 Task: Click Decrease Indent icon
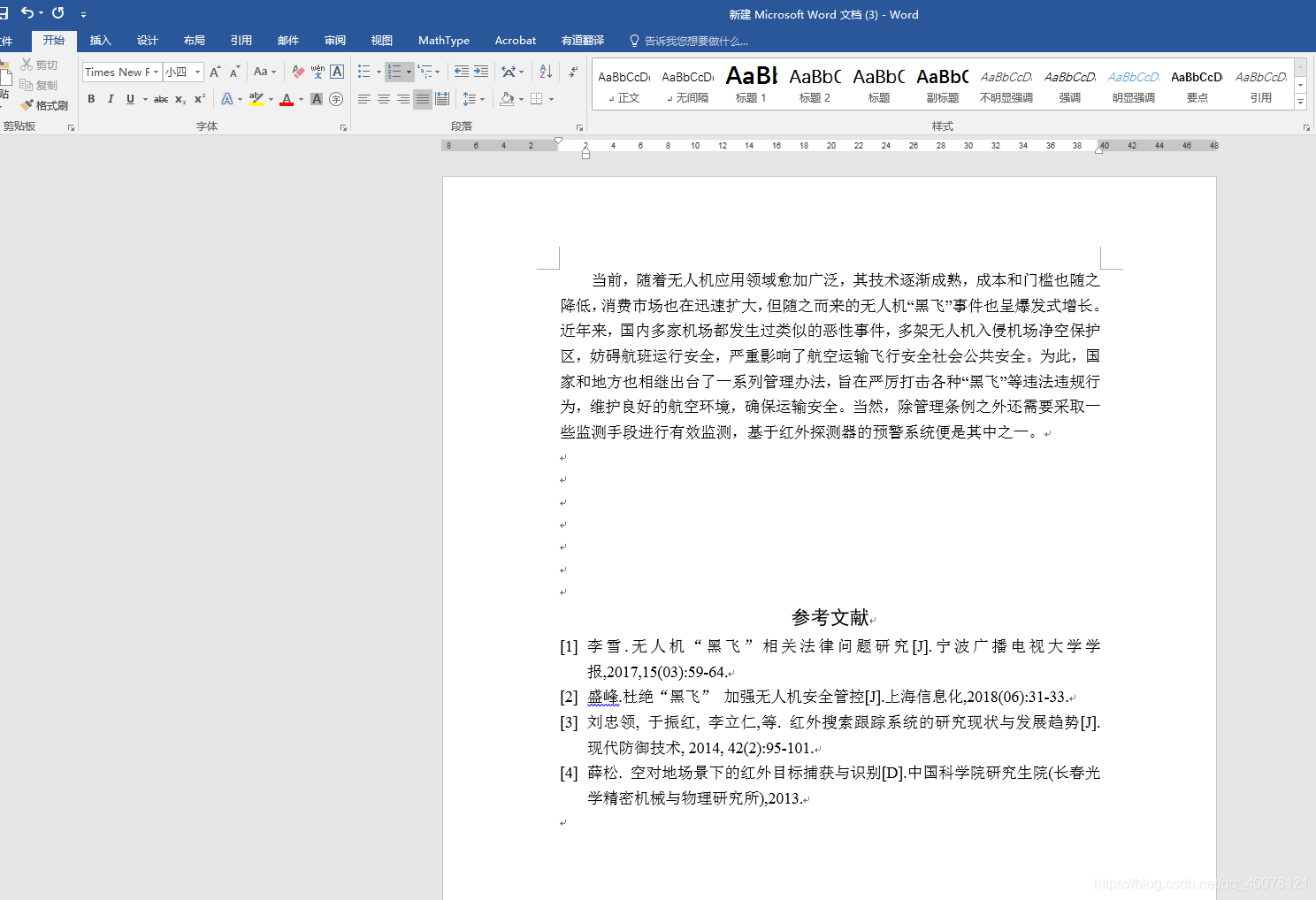(x=462, y=72)
